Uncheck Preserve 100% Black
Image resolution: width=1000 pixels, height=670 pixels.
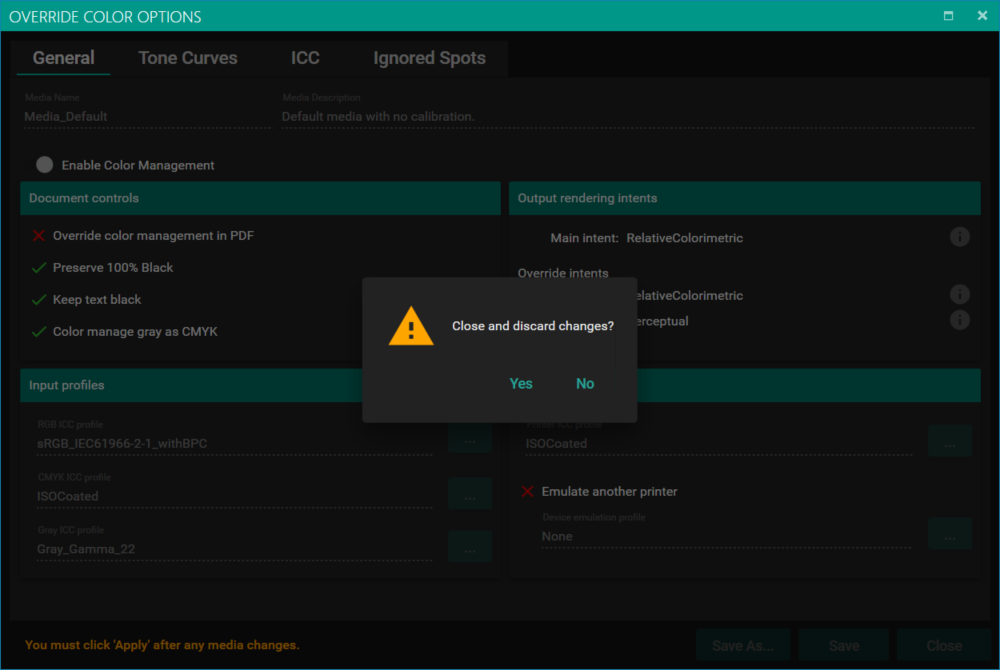(39, 268)
